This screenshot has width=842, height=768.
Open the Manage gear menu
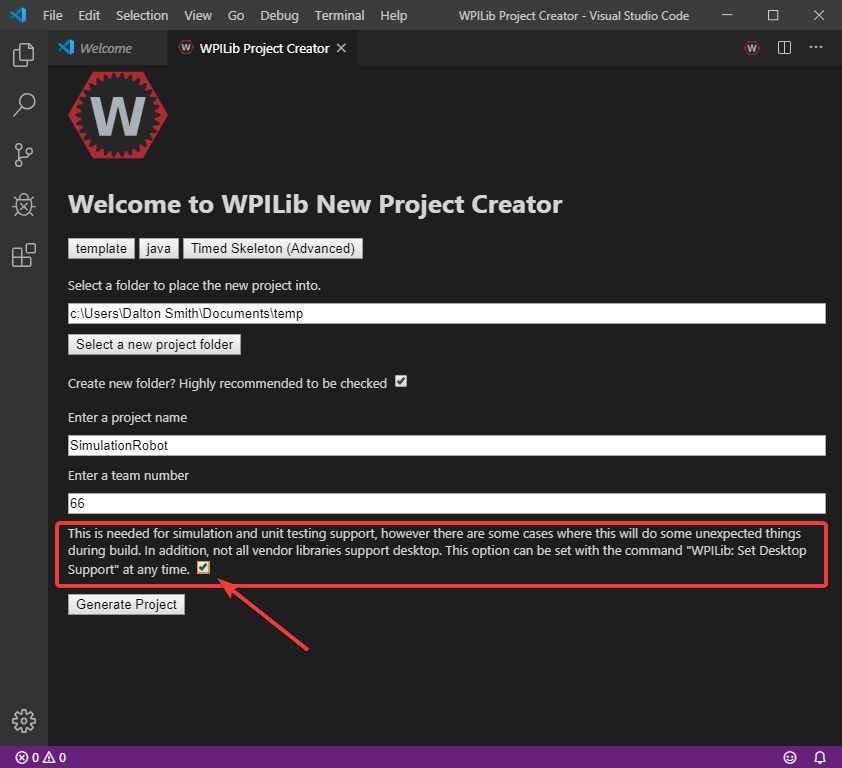click(23, 720)
